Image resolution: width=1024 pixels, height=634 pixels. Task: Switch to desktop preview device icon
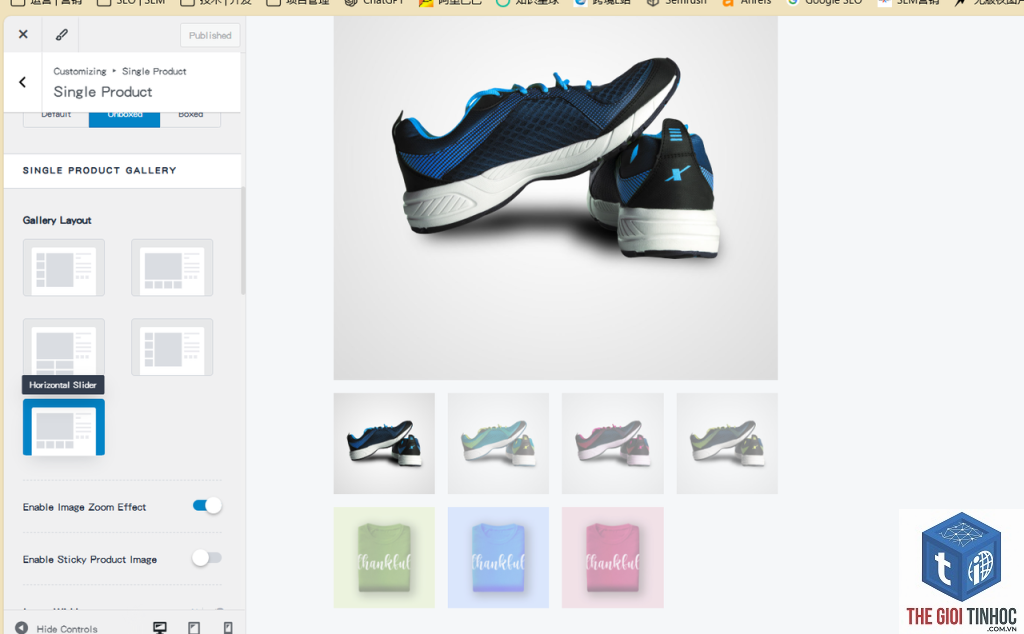159,627
